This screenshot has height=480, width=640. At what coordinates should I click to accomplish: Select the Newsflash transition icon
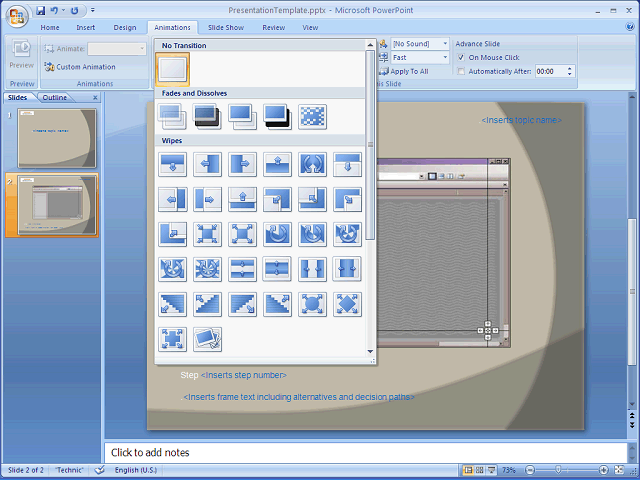[207, 339]
